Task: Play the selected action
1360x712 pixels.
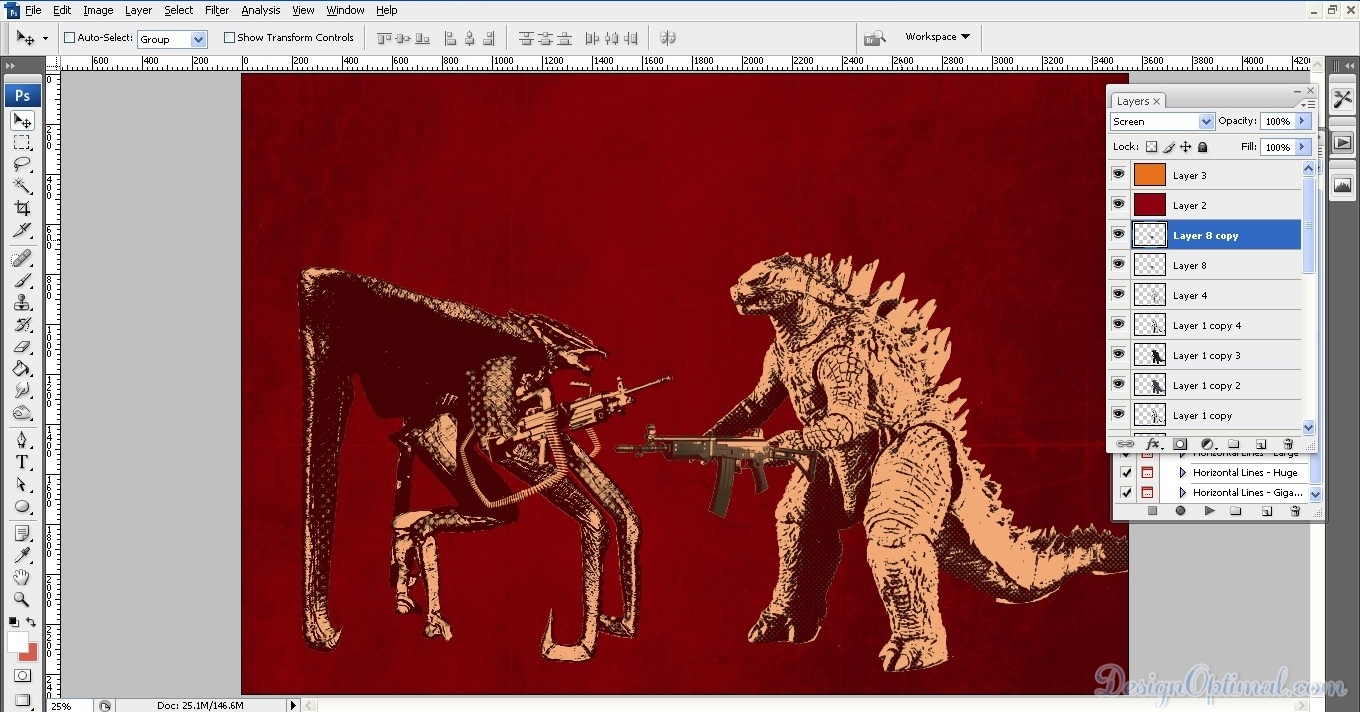Action: [x=1209, y=511]
